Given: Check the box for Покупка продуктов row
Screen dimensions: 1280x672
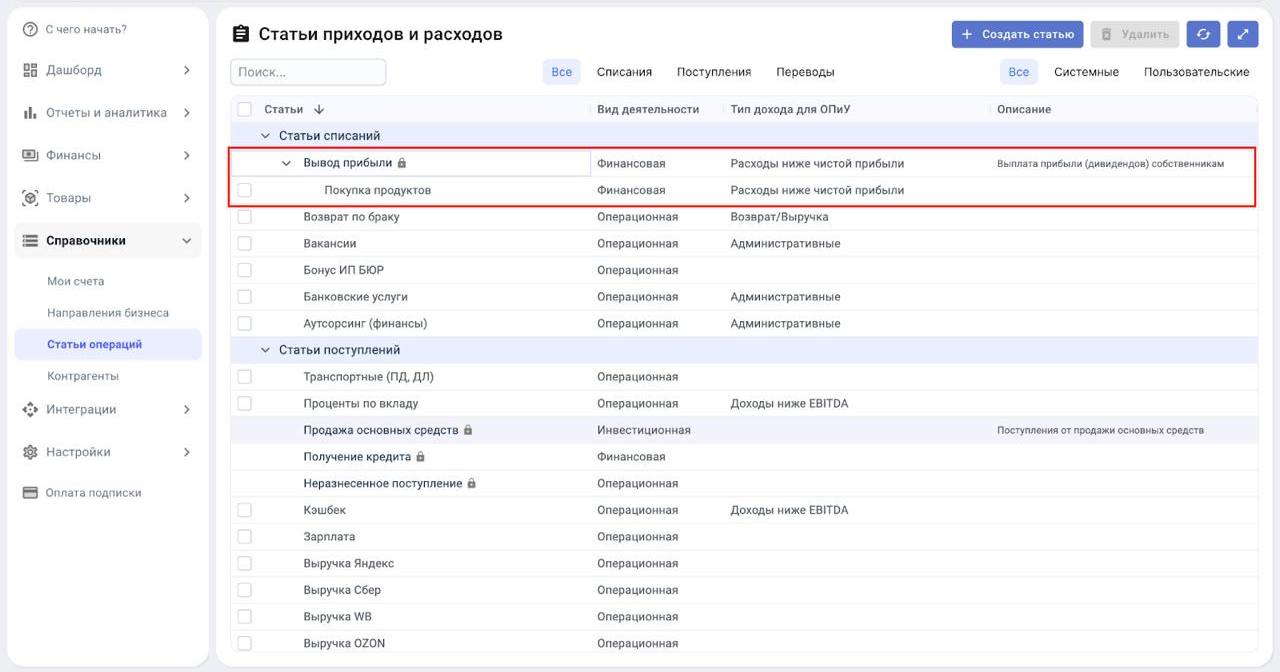Looking at the screenshot, I should coord(245,190).
